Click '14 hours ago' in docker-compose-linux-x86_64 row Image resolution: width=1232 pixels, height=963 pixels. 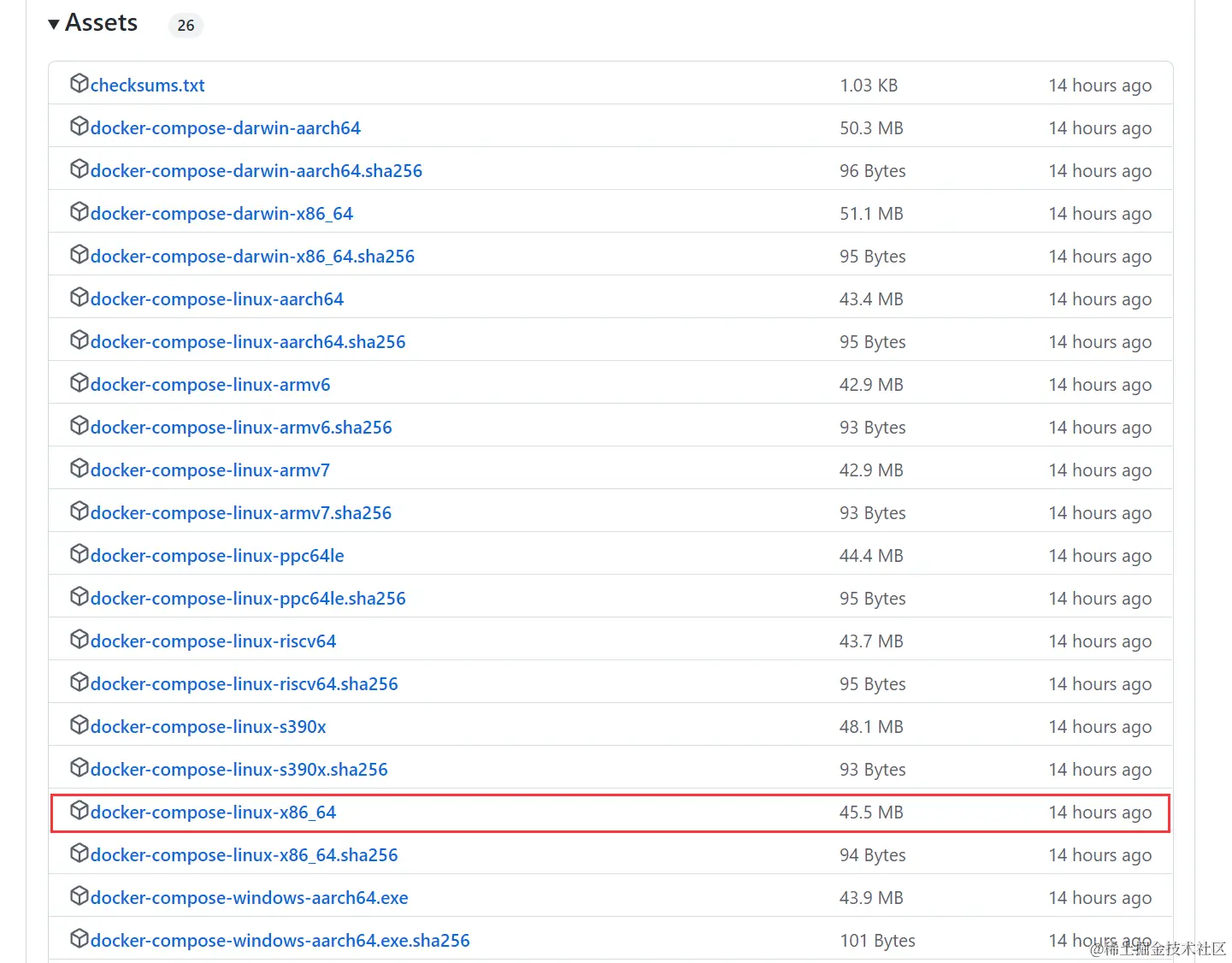point(1100,812)
